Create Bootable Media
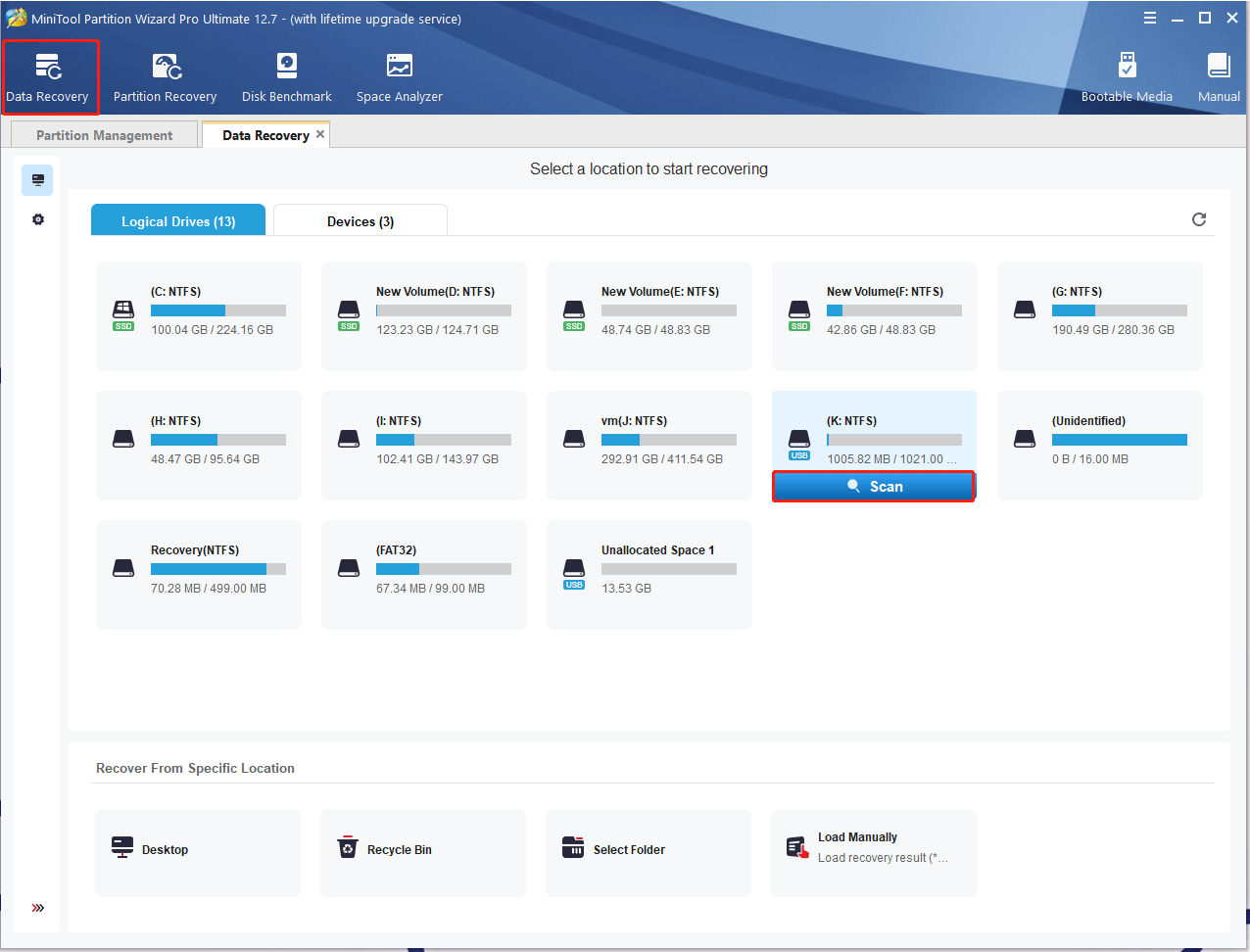 pos(1127,78)
